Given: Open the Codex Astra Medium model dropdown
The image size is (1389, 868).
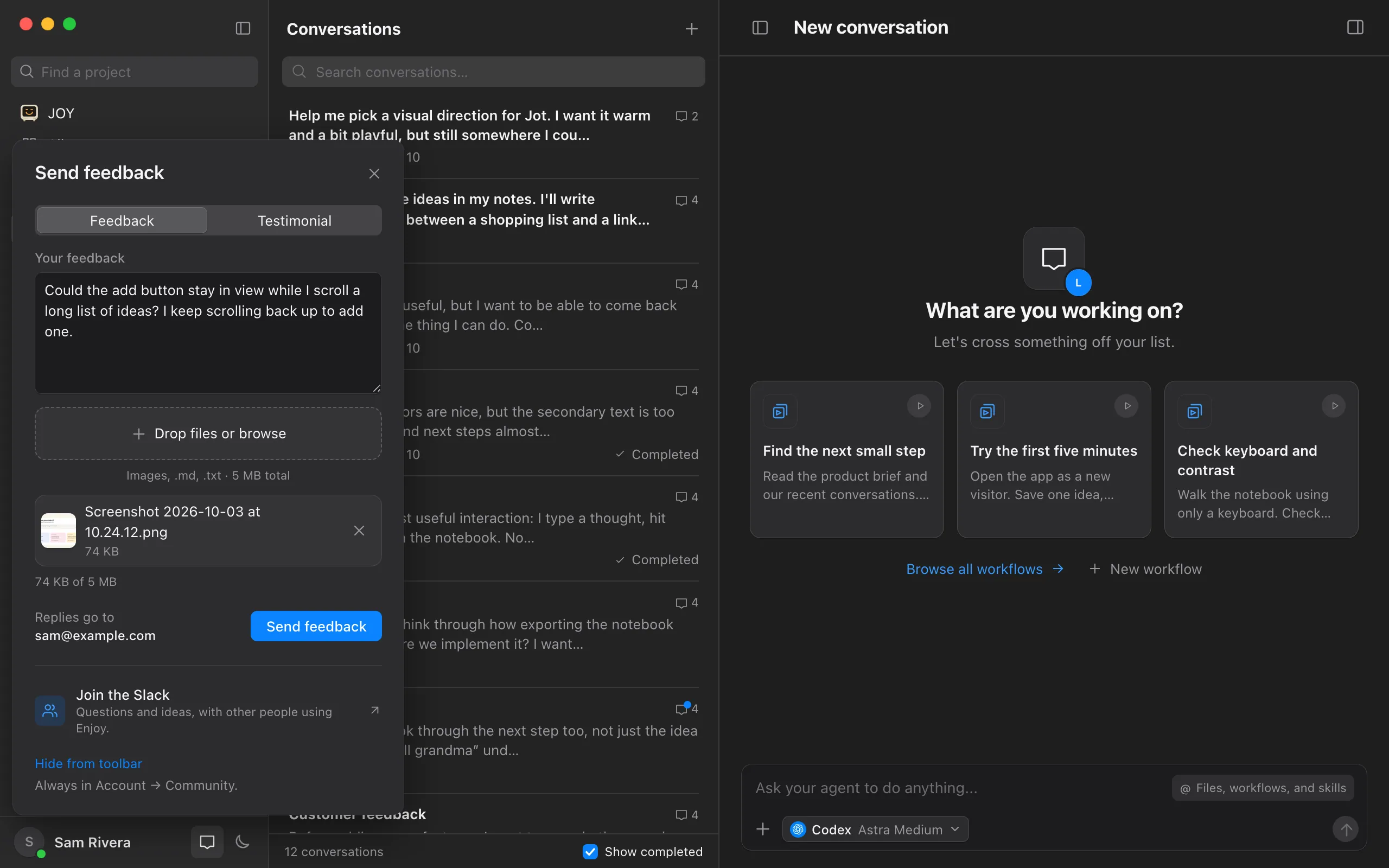Looking at the screenshot, I should [x=875, y=829].
